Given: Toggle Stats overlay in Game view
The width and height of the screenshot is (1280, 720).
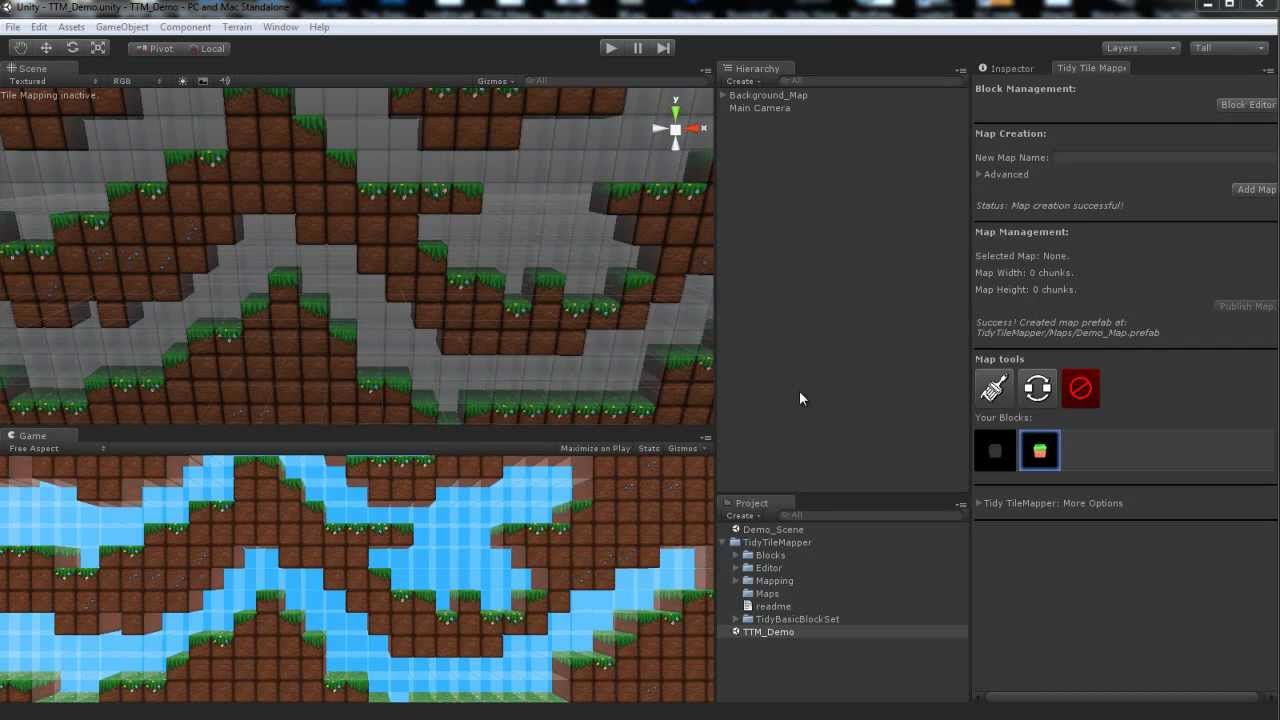Looking at the screenshot, I should tap(649, 449).
